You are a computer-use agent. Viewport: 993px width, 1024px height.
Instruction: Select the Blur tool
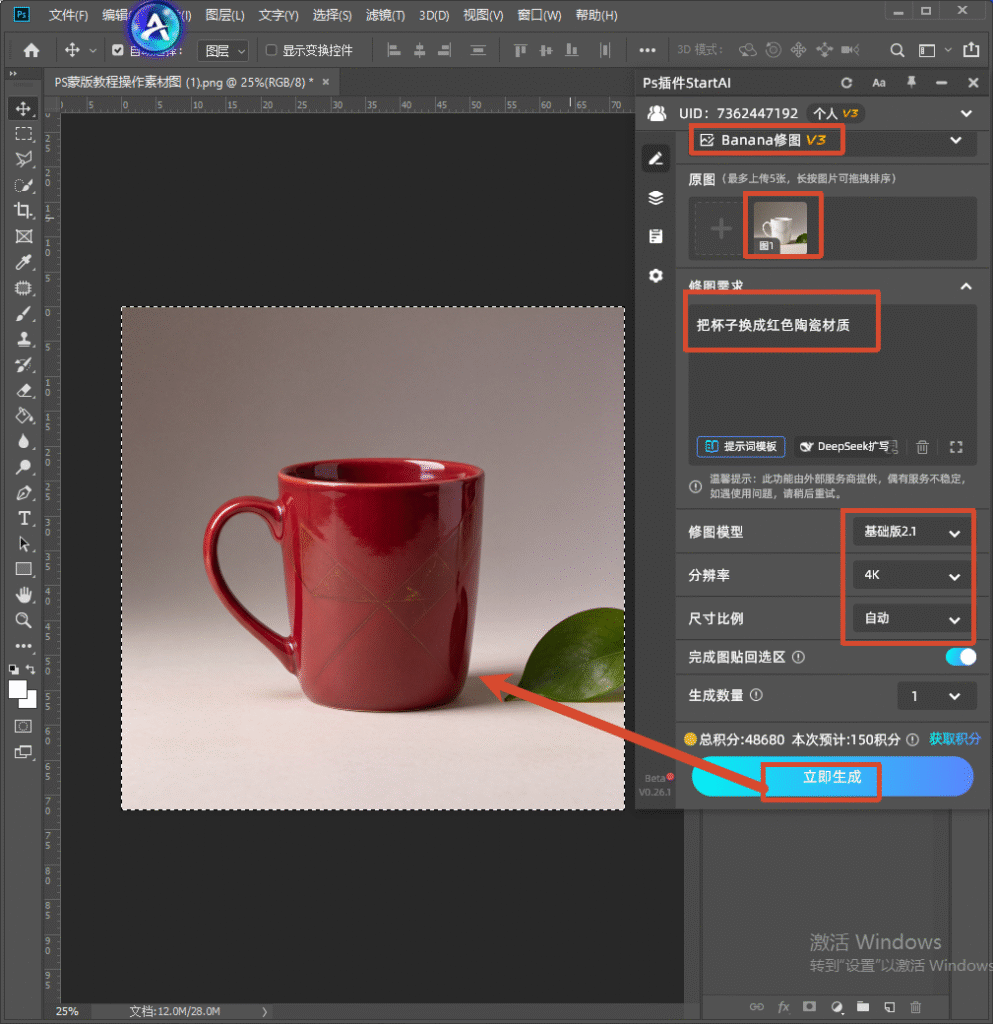click(24, 441)
